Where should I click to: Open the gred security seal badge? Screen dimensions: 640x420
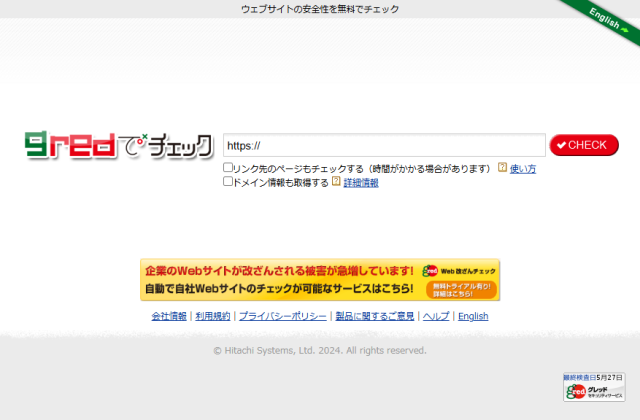click(x=594, y=387)
